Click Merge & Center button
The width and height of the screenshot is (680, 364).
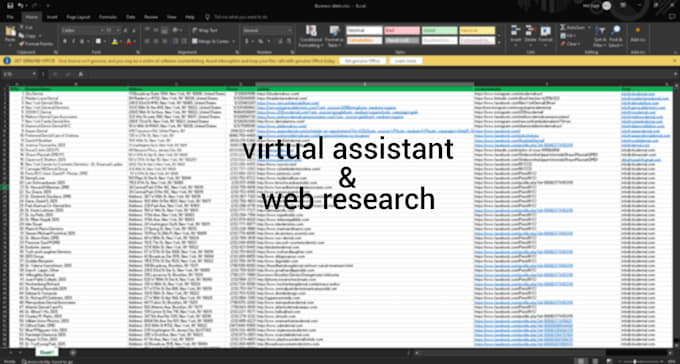[211, 42]
